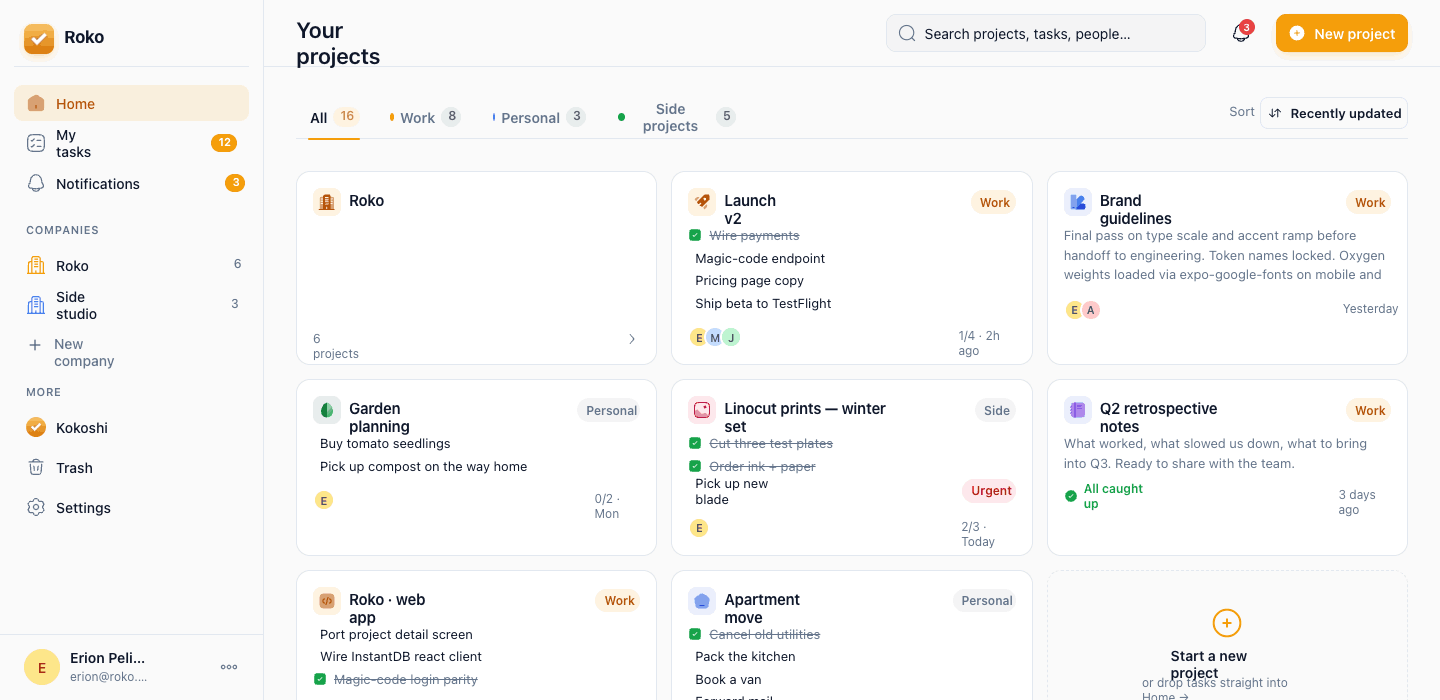Switch to the All projects tab
The width and height of the screenshot is (1440, 700).
pos(333,117)
